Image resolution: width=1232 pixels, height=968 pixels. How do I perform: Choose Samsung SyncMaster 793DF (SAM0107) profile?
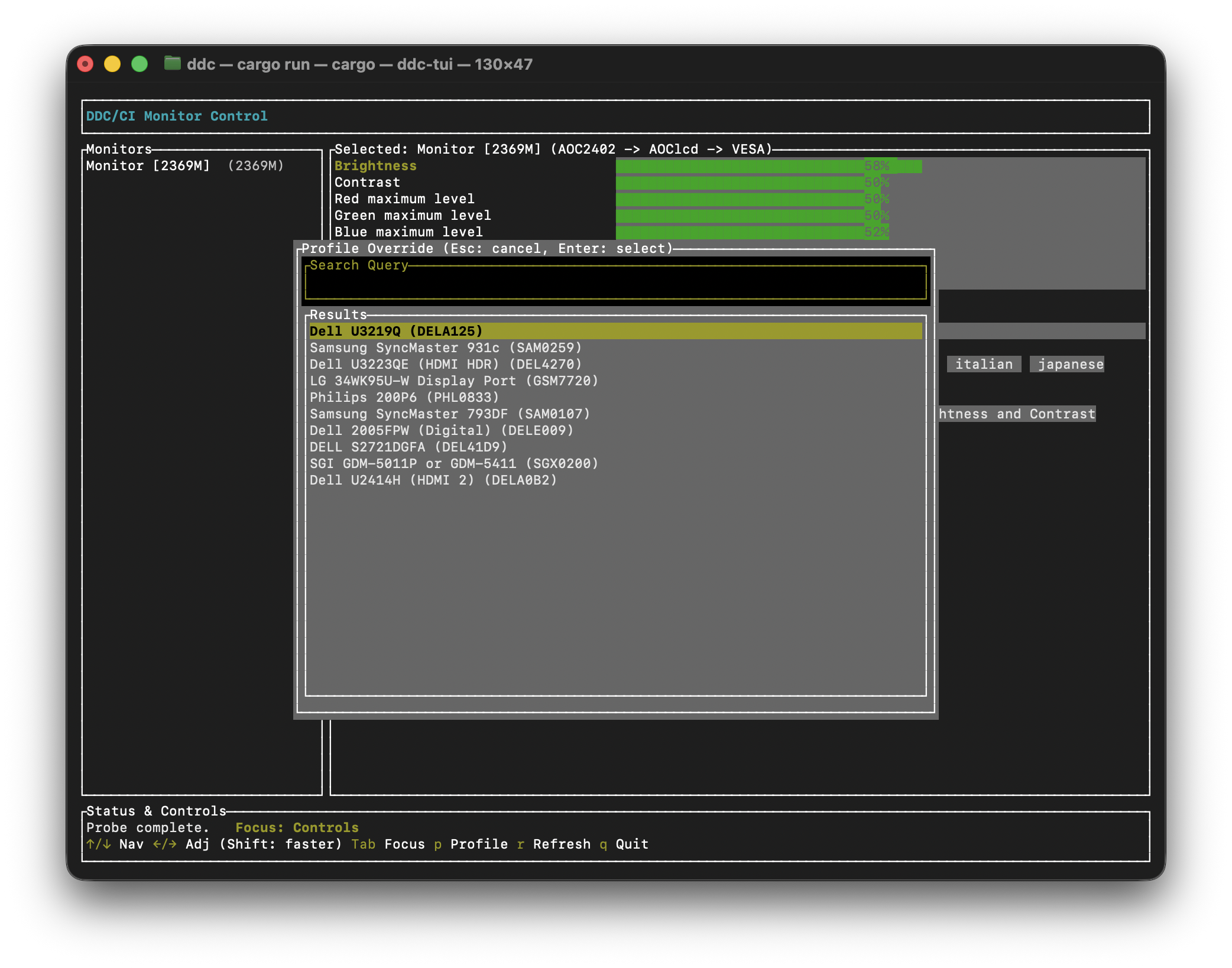click(615, 414)
